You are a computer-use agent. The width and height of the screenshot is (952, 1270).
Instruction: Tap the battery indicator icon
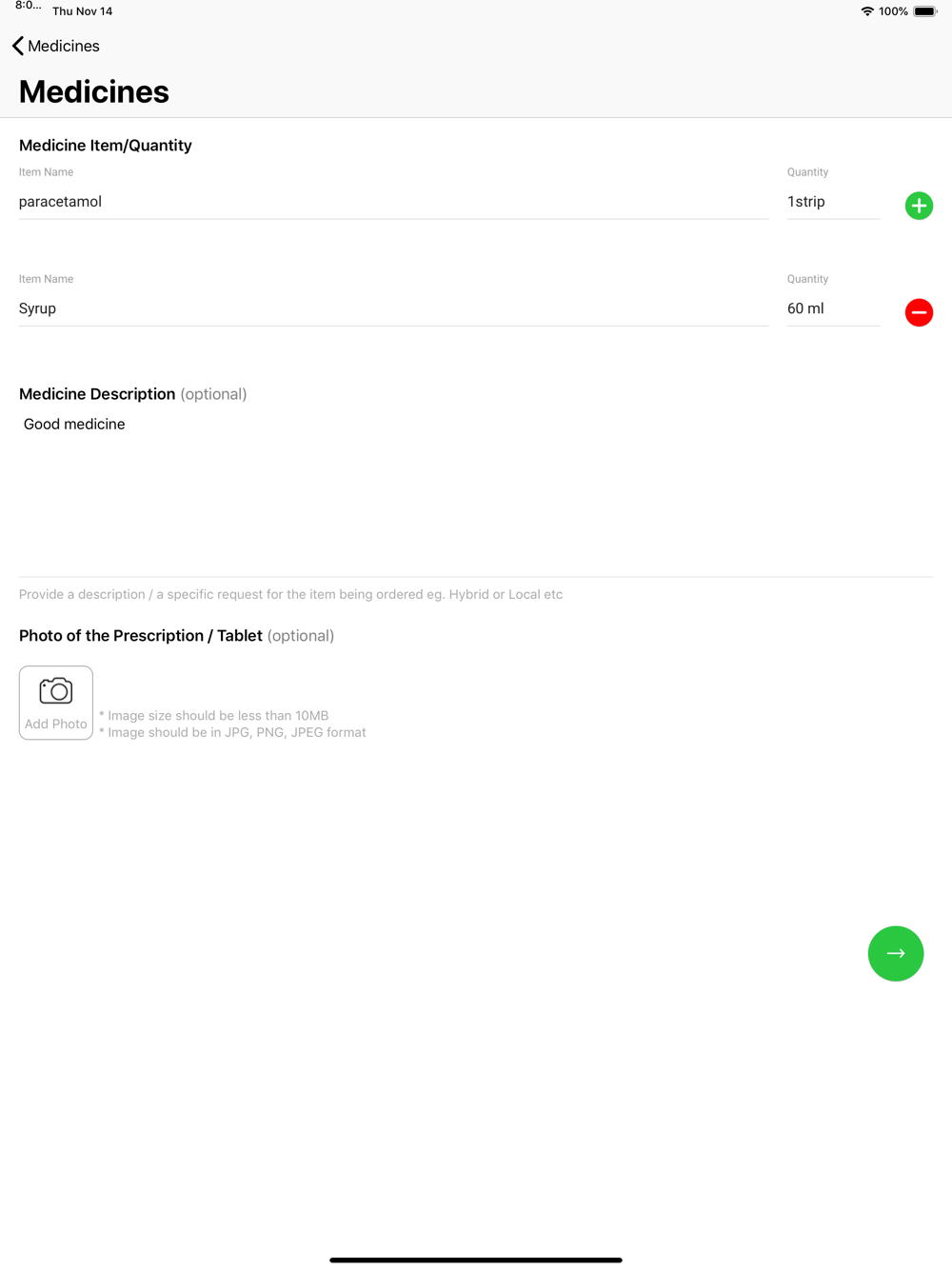pos(925,11)
